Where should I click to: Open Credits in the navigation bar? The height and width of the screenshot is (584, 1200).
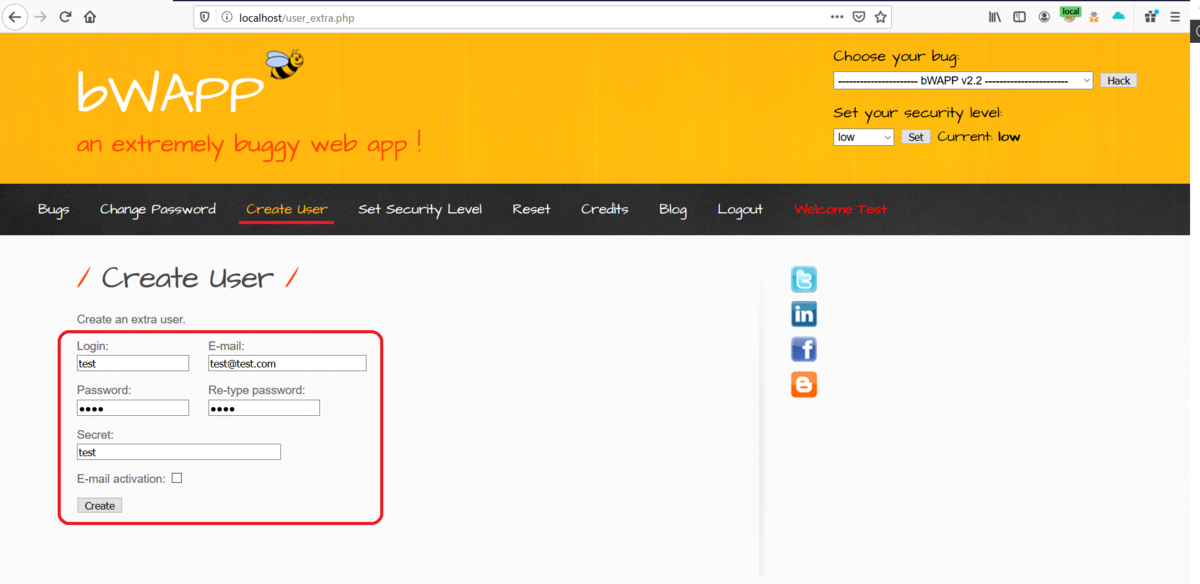pos(605,209)
